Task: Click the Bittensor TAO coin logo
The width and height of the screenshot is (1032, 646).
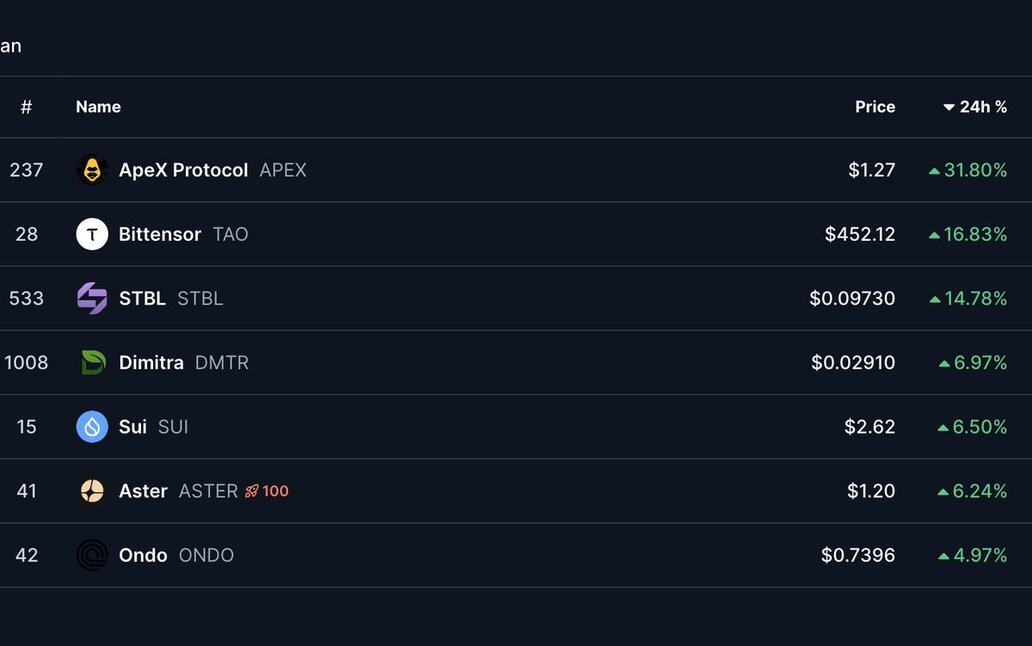Action: (x=92, y=234)
